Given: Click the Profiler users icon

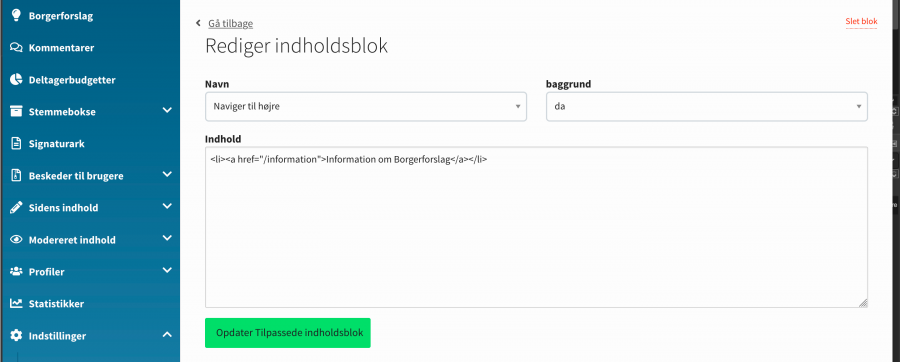Looking at the screenshot, I should click(x=16, y=271).
